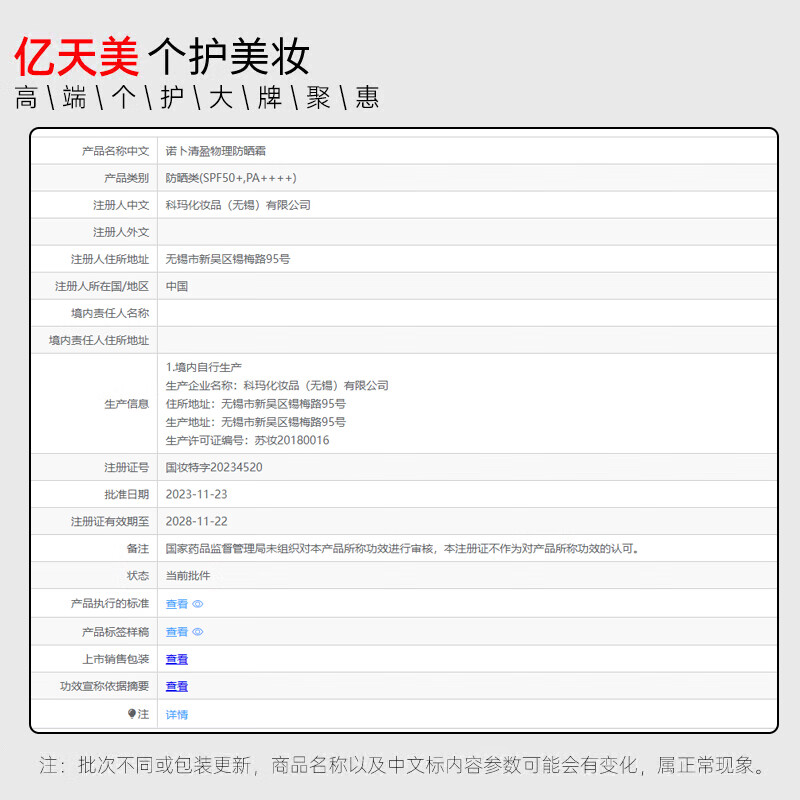Click the status value 当前批件

(188, 576)
